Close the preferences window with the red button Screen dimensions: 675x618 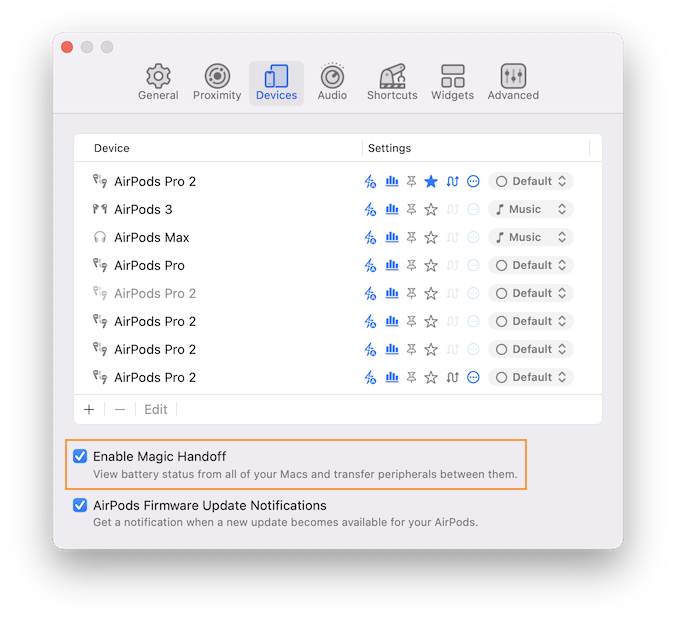(67, 47)
